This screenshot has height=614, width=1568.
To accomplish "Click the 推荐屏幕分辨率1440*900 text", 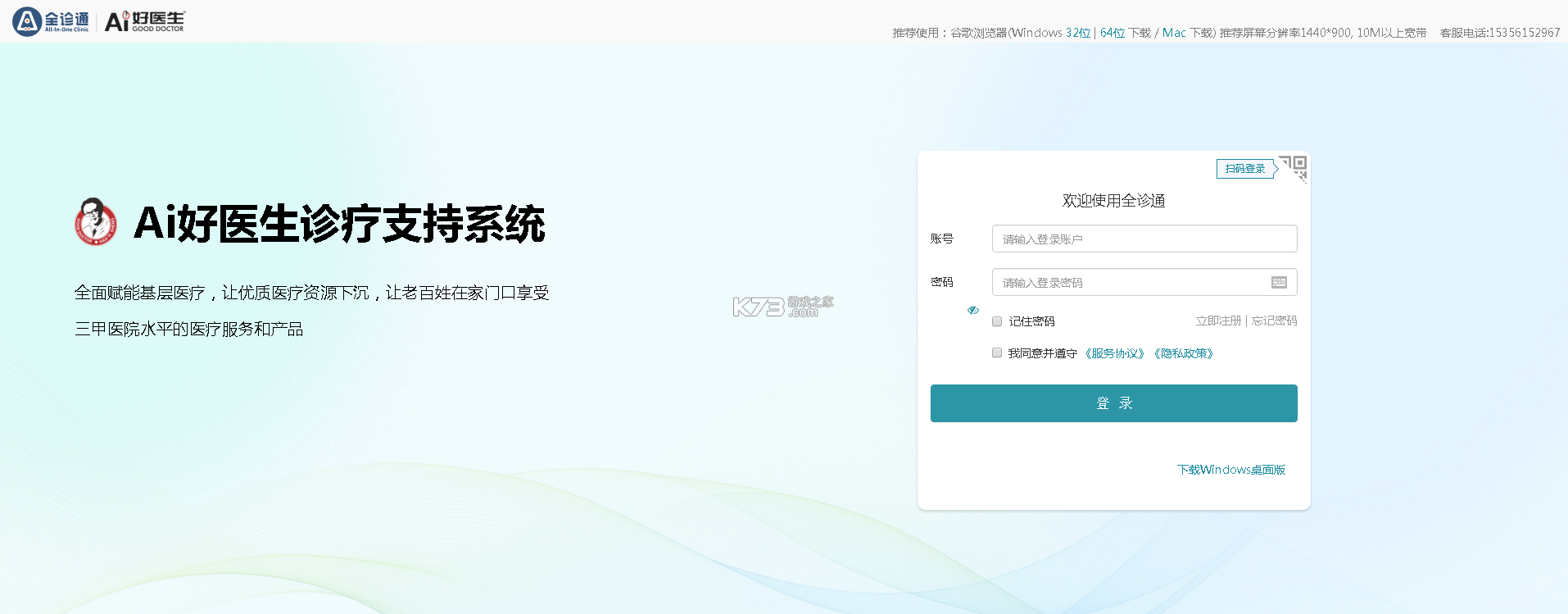I will click(1285, 33).
